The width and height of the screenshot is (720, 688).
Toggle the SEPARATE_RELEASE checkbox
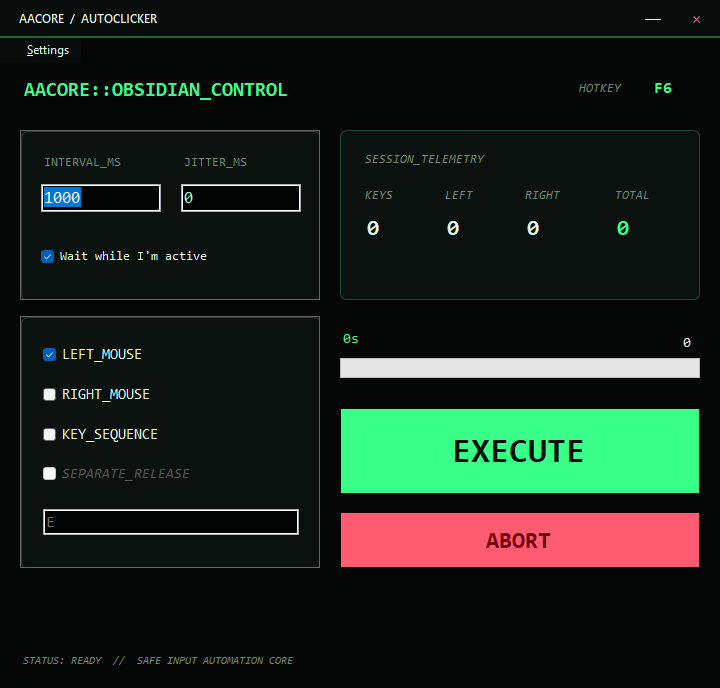(x=50, y=474)
